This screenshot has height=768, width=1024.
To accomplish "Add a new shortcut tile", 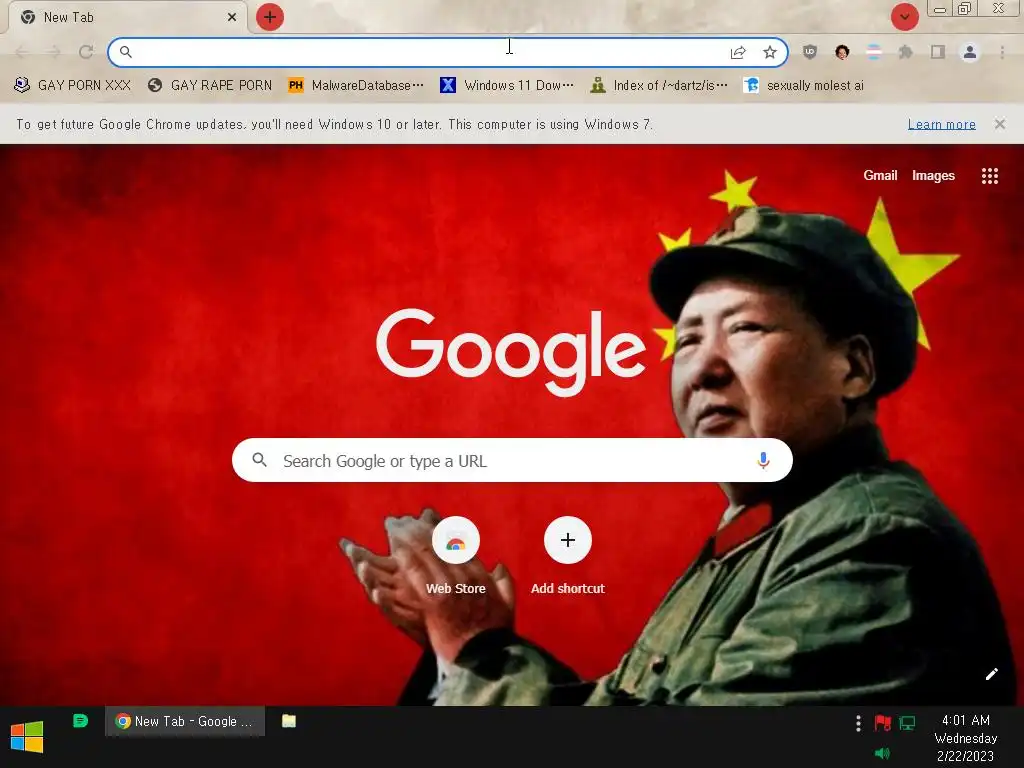I will pyautogui.click(x=568, y=555).
